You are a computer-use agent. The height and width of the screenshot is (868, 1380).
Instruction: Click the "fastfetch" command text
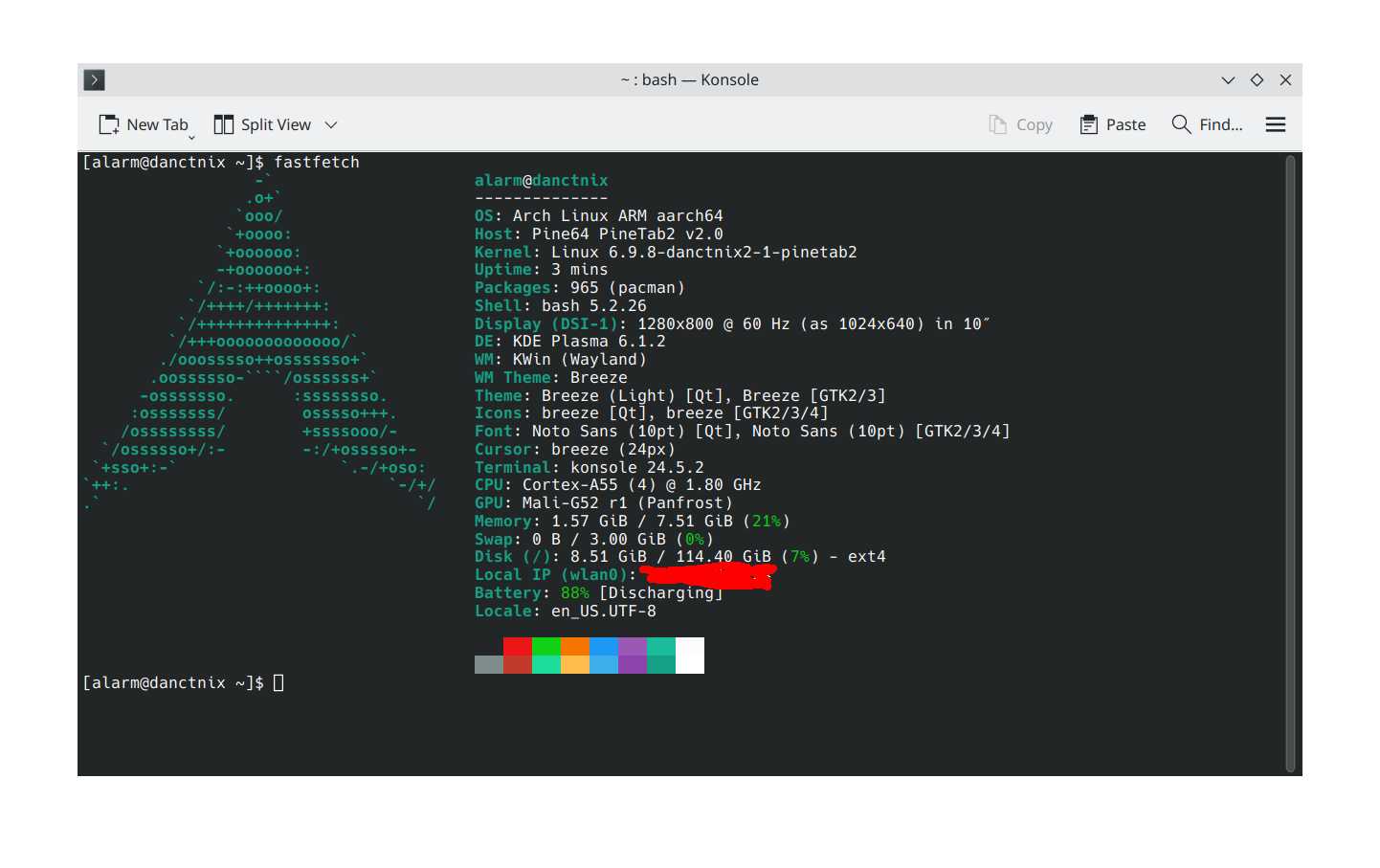coord(317,163)
